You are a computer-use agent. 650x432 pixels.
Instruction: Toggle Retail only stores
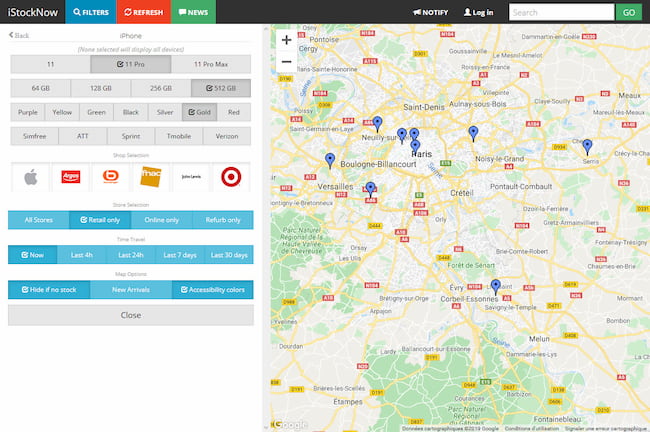100,220
